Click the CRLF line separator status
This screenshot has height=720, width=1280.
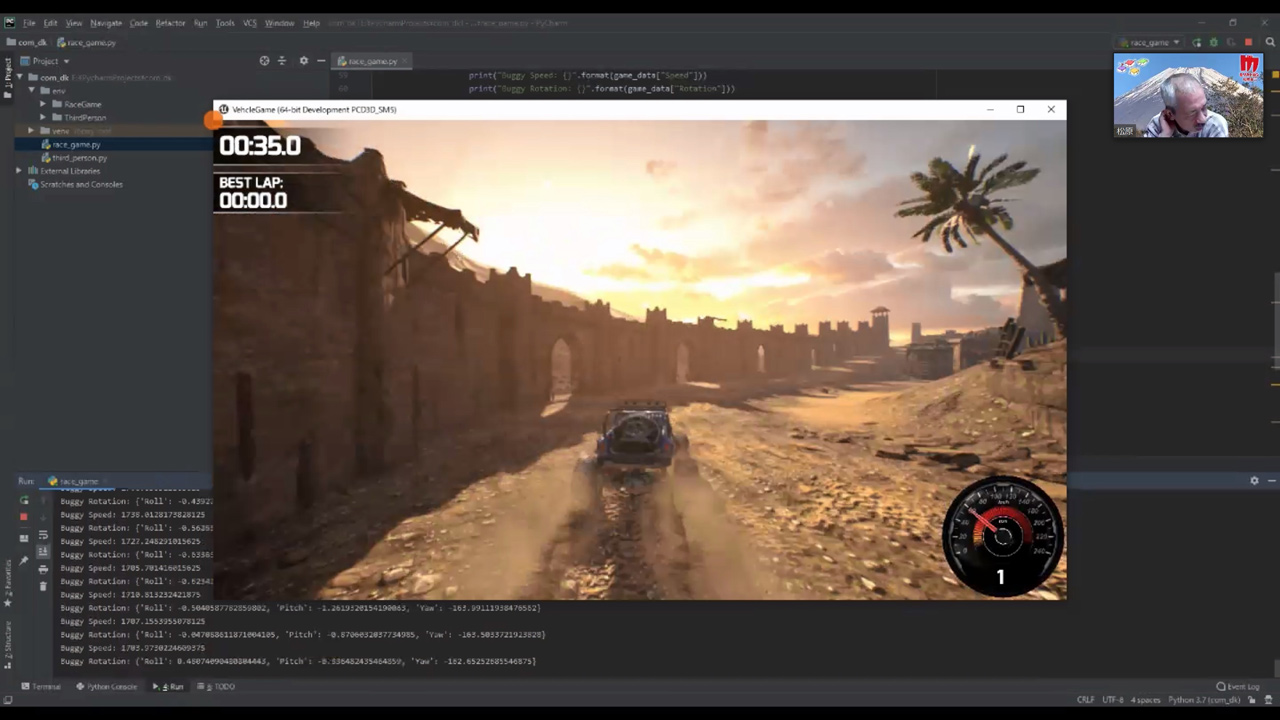tap(1085, 700)
